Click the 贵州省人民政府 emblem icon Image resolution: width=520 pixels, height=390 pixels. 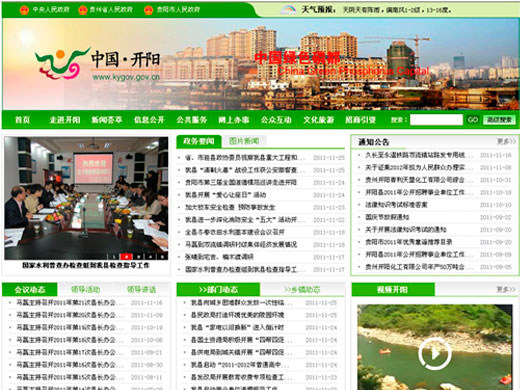(x=82, y=10)
